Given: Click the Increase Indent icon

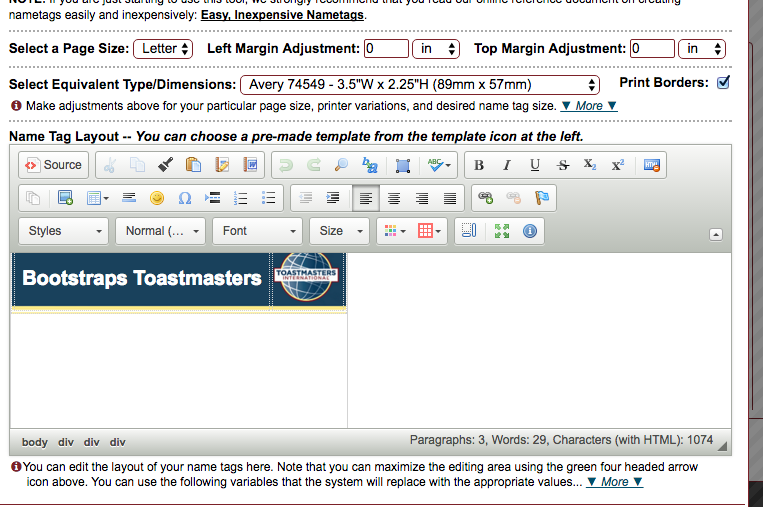Looking at the screenshot, I should (x=333, y=198).
